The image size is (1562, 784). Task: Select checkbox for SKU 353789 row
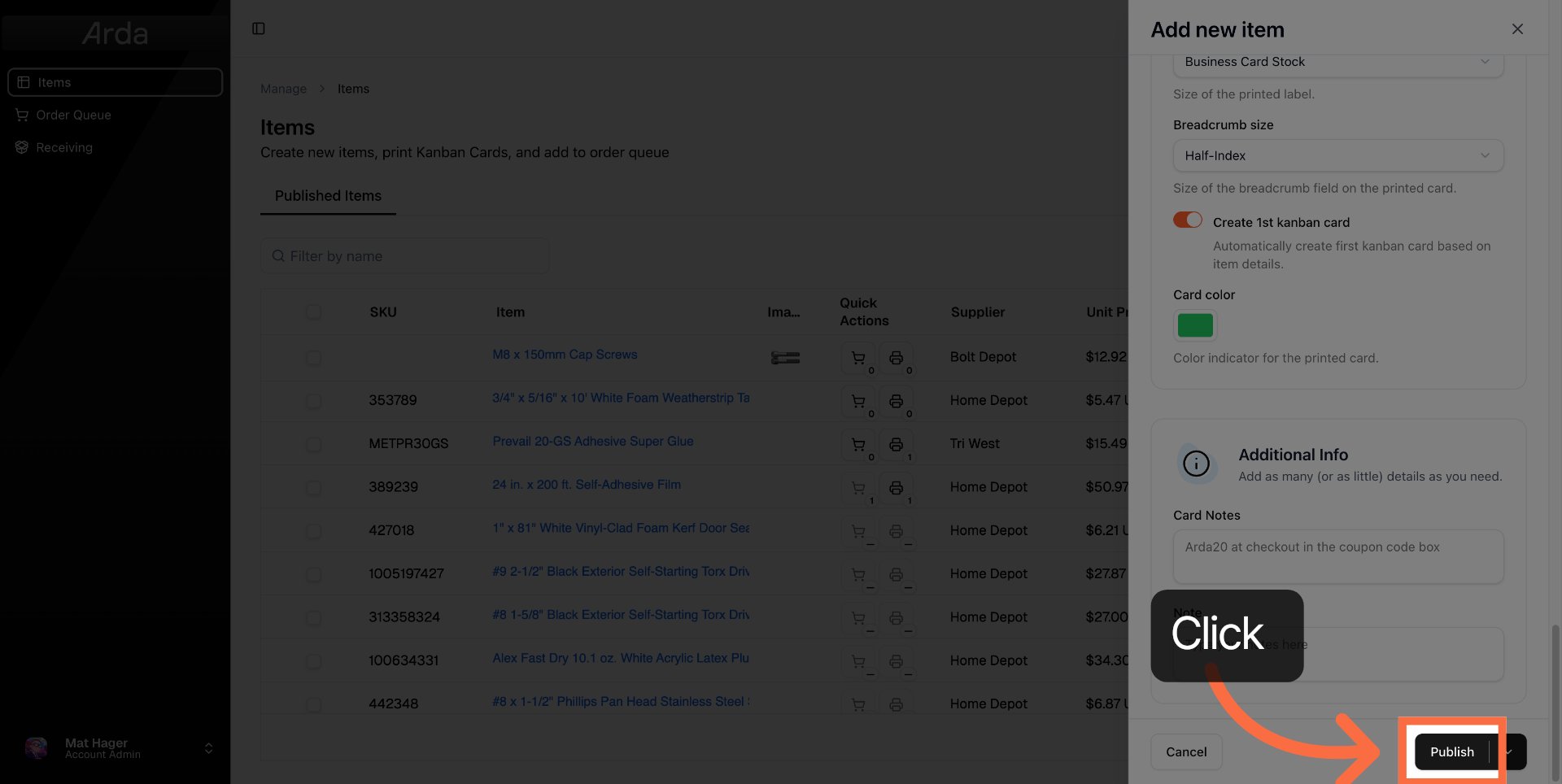[x=313, y=401]
